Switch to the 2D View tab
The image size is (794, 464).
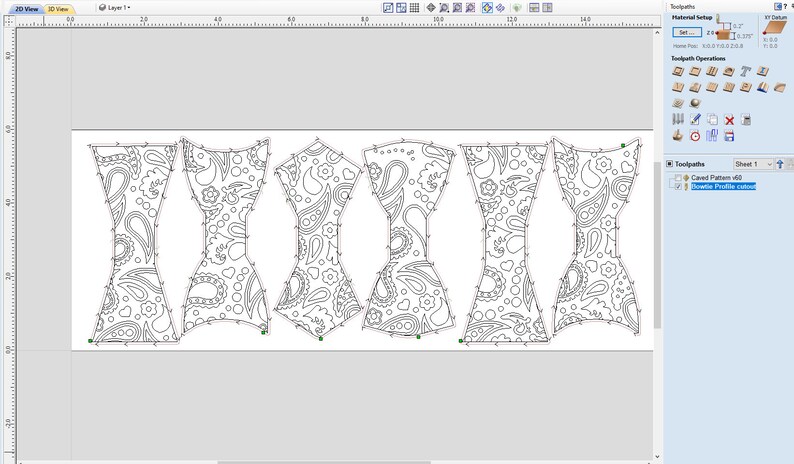pos(26,9)
